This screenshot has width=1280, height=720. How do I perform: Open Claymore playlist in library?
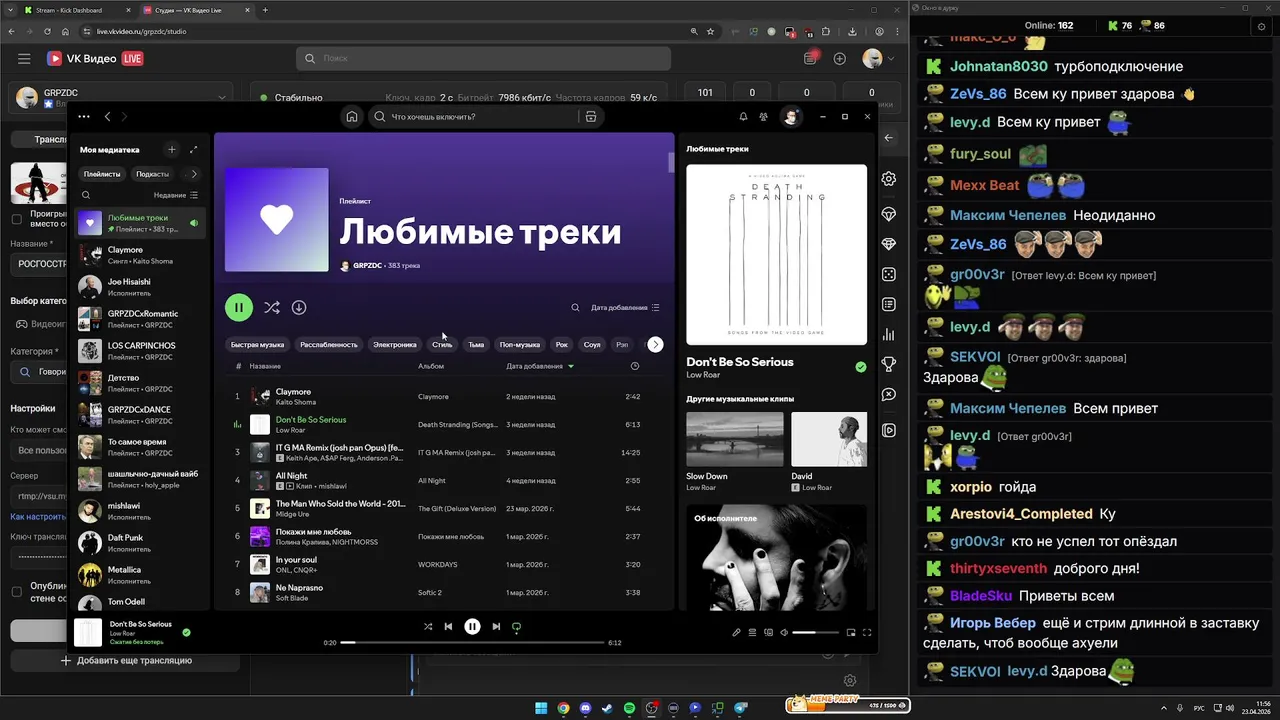(141, 255)
